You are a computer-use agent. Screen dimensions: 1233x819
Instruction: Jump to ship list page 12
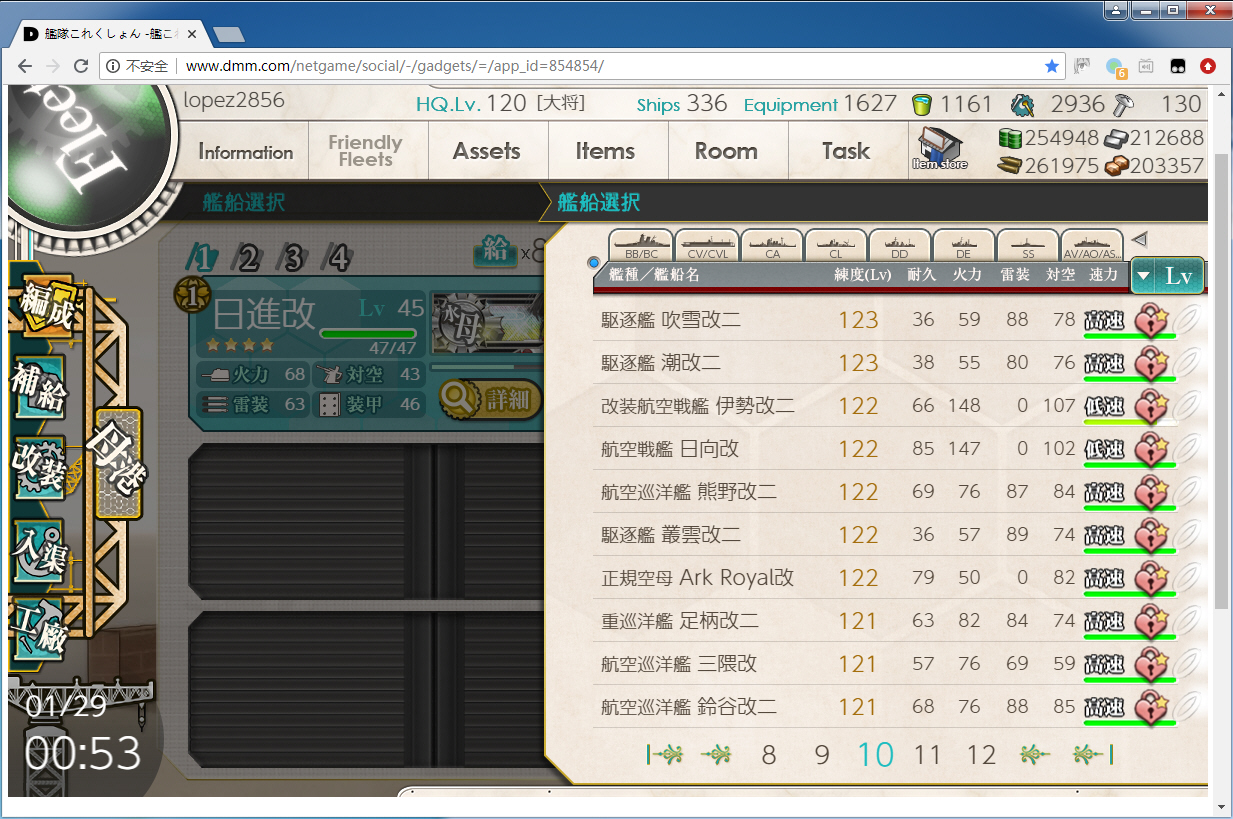click(982, 755)
